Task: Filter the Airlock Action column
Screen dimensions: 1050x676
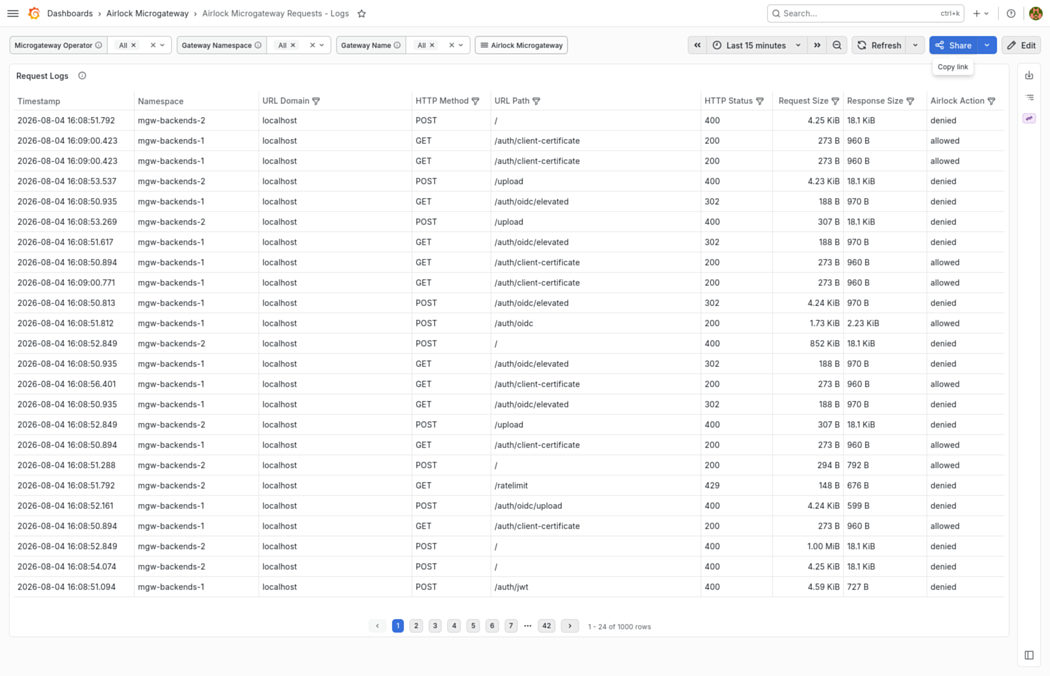Action: [992, 101]
